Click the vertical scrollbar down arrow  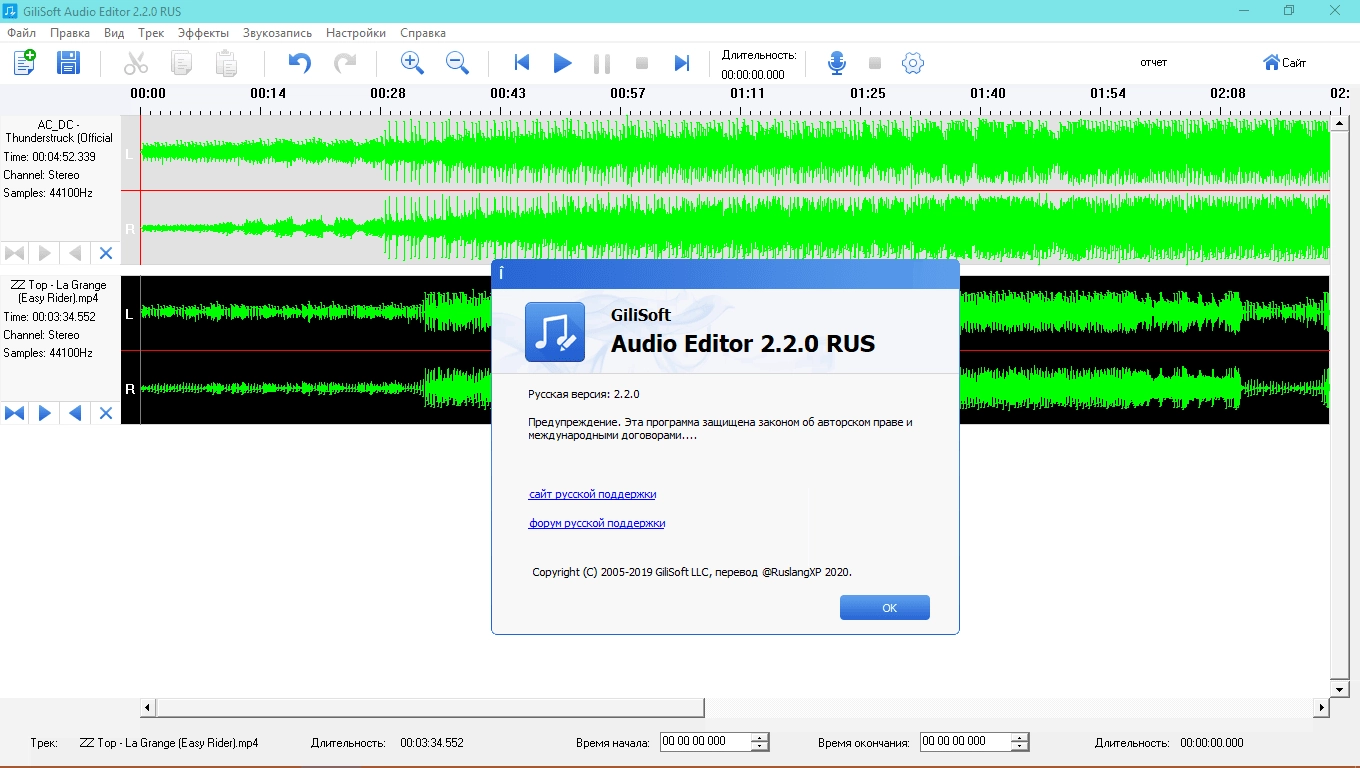point(1340,689)
